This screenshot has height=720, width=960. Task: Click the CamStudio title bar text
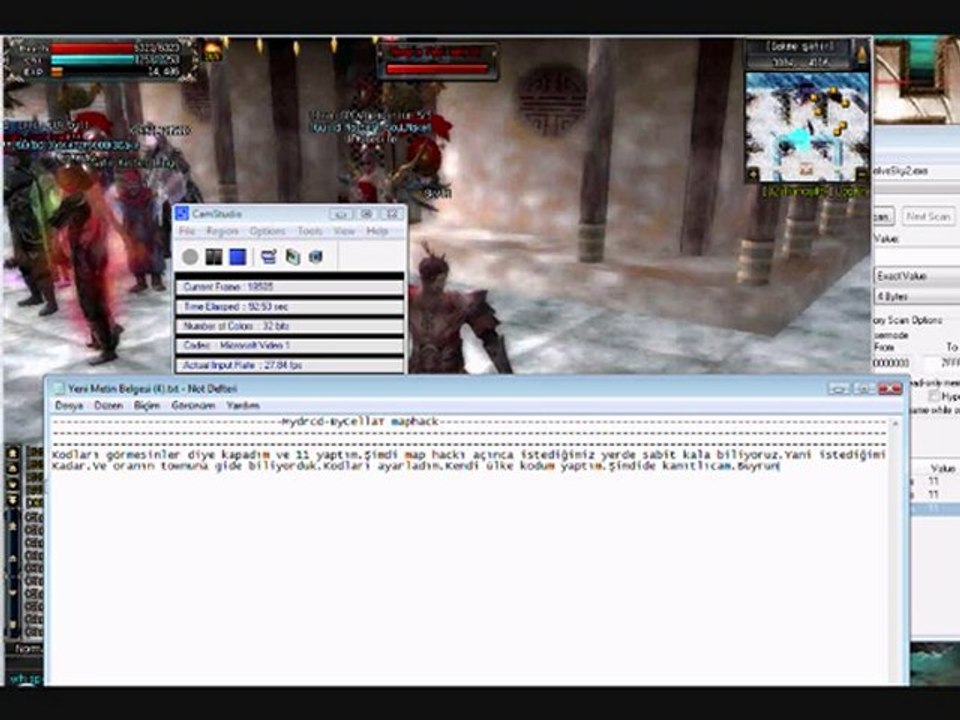click(217, 213)
